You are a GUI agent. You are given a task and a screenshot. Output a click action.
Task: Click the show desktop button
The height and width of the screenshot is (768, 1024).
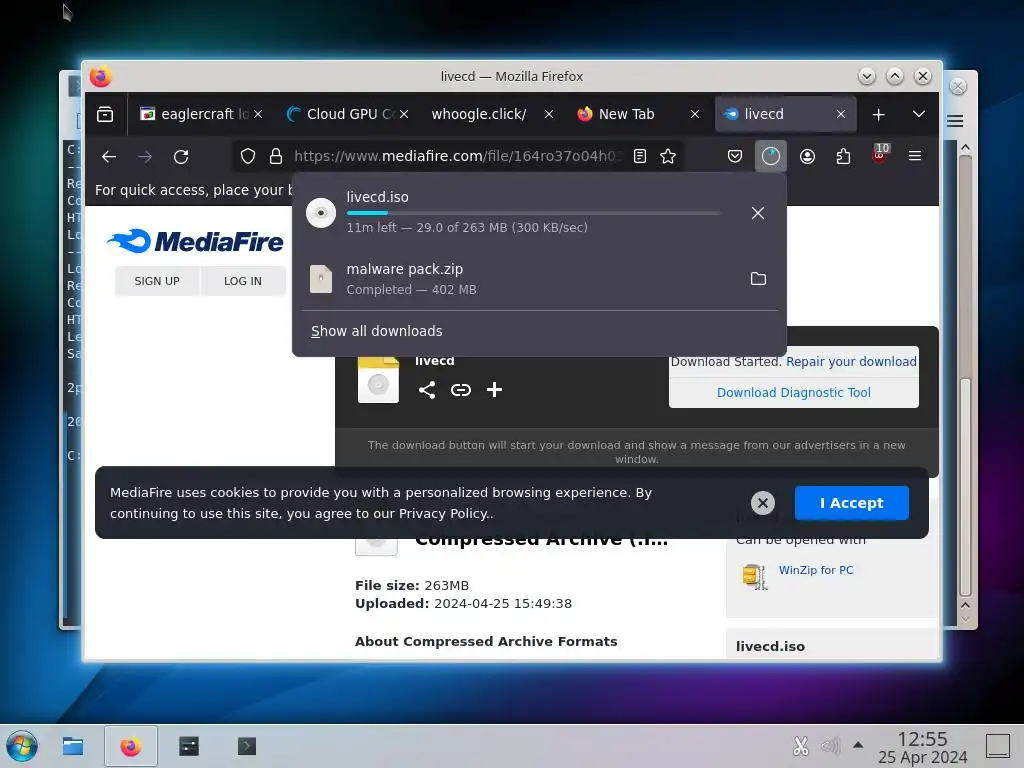997,746
